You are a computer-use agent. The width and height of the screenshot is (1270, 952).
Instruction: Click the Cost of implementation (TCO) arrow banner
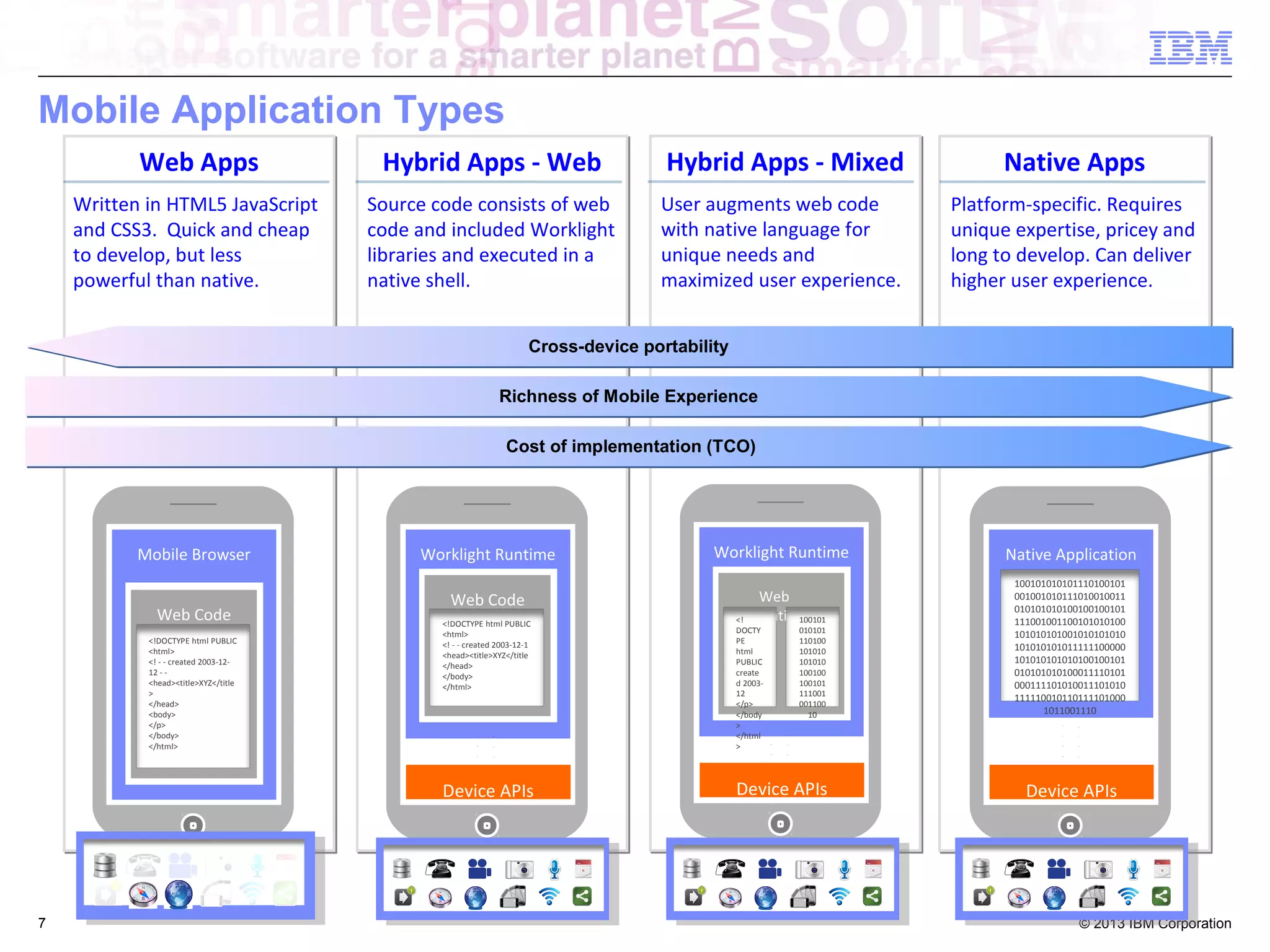pyautogui.click(x=629, y=447)
